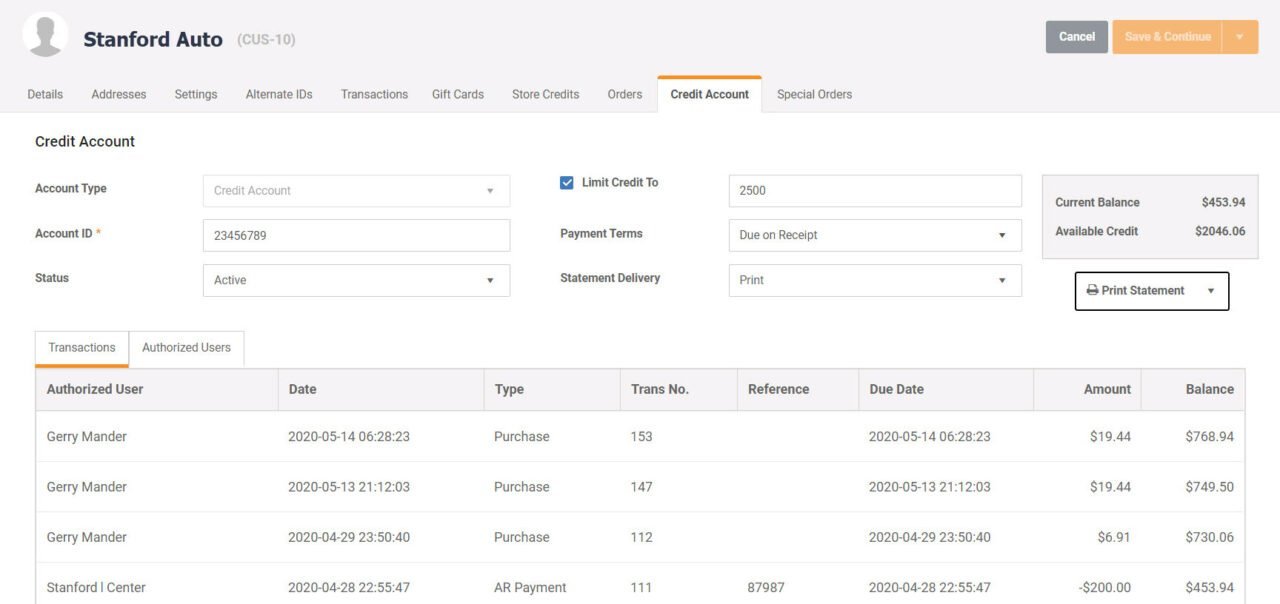Screen dimensions: 1280x604
Task: Select transaction number 111
Action: [642, 587]
